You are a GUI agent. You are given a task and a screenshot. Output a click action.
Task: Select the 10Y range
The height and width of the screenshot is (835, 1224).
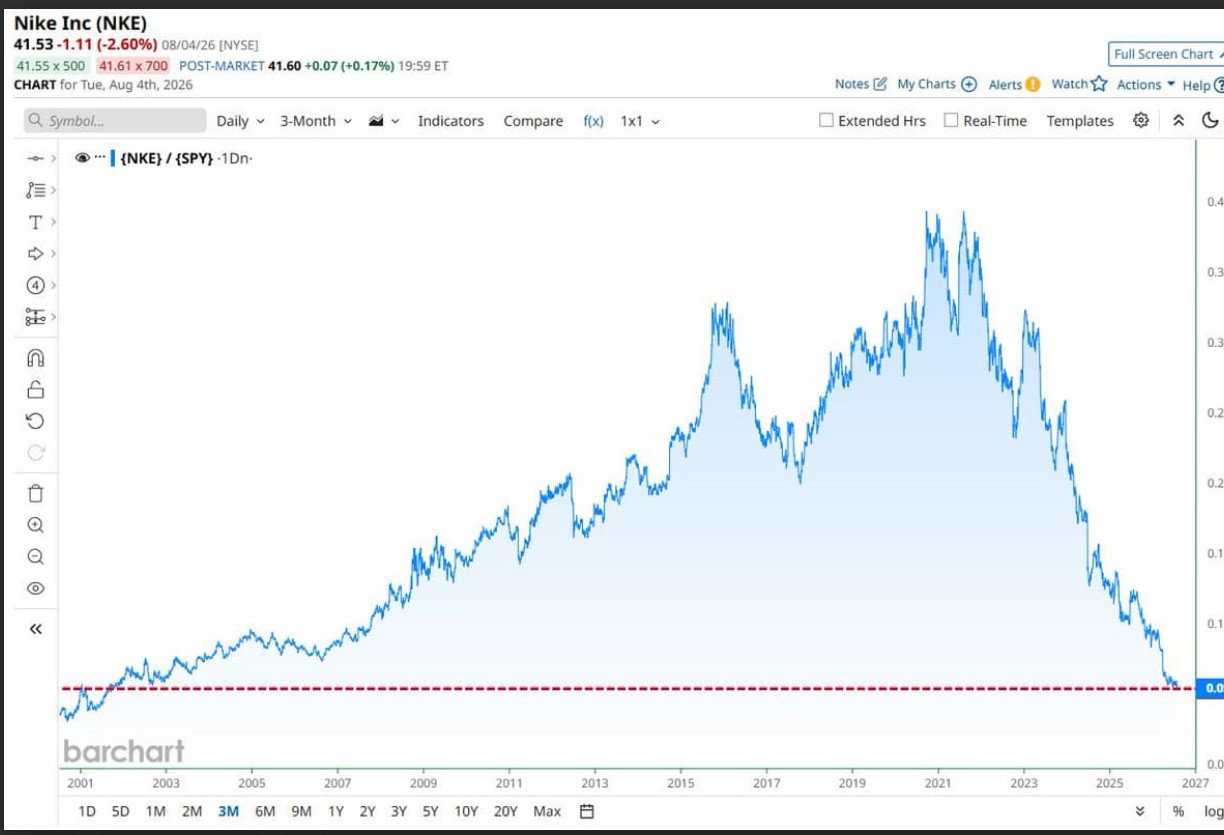point(466,811)
